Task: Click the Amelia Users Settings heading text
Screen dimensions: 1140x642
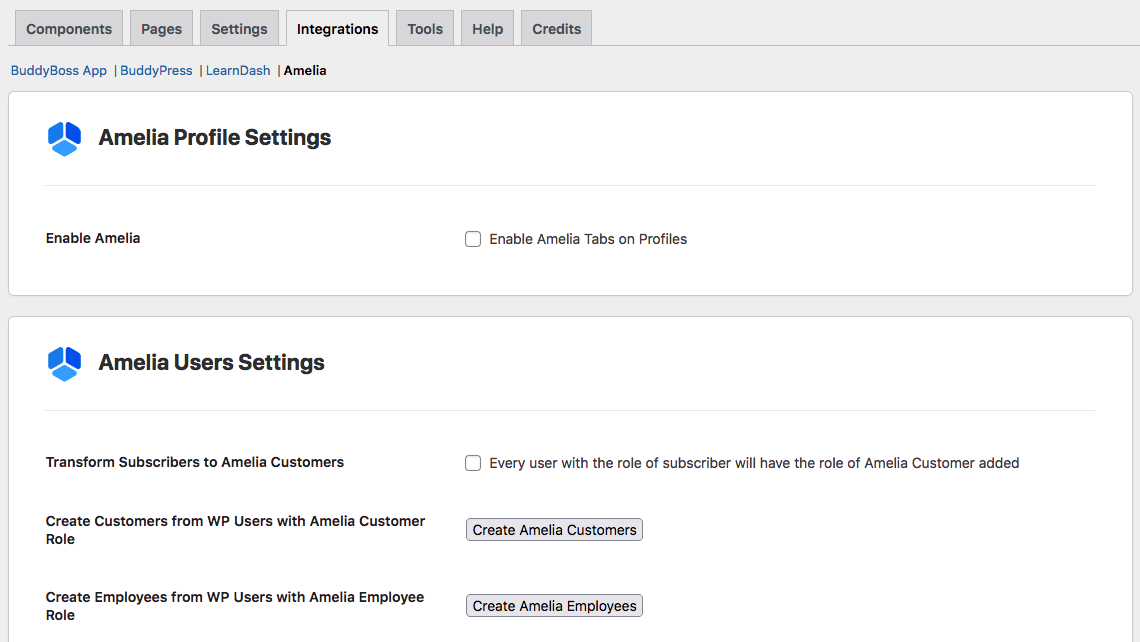Action: click(x=211, y=363)
